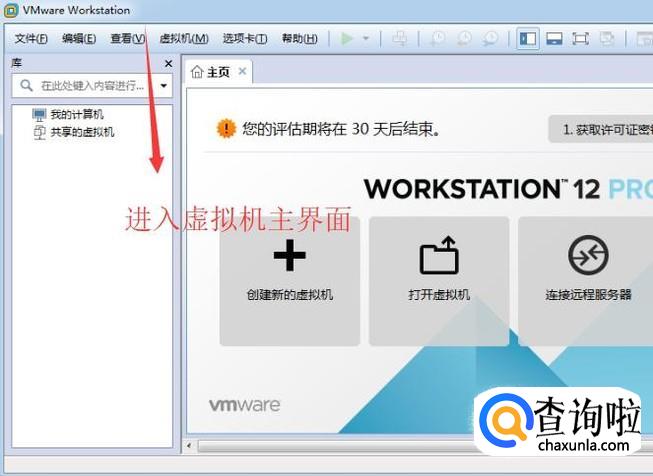Click the library search input field
This screenshot has width=653, height=476.
[x=92, y=86]
